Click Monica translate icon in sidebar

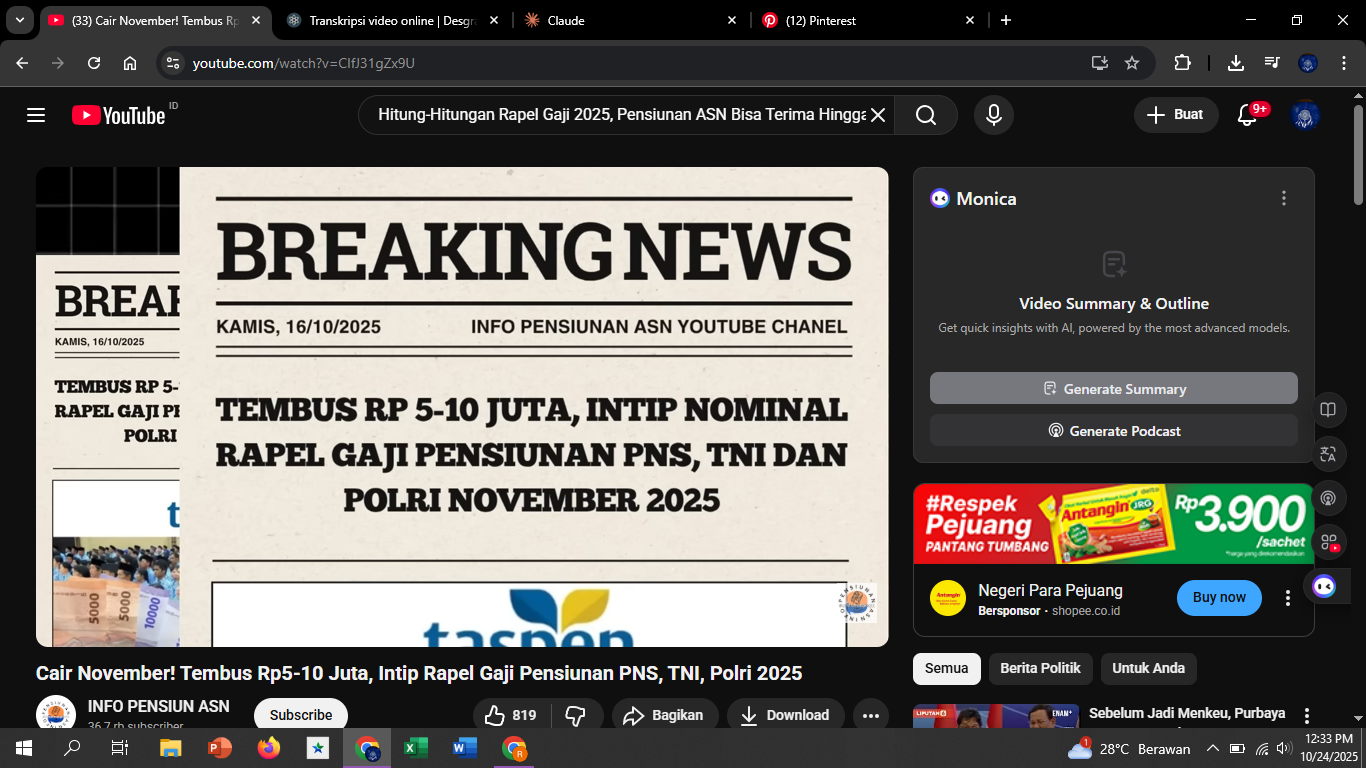1328,454
